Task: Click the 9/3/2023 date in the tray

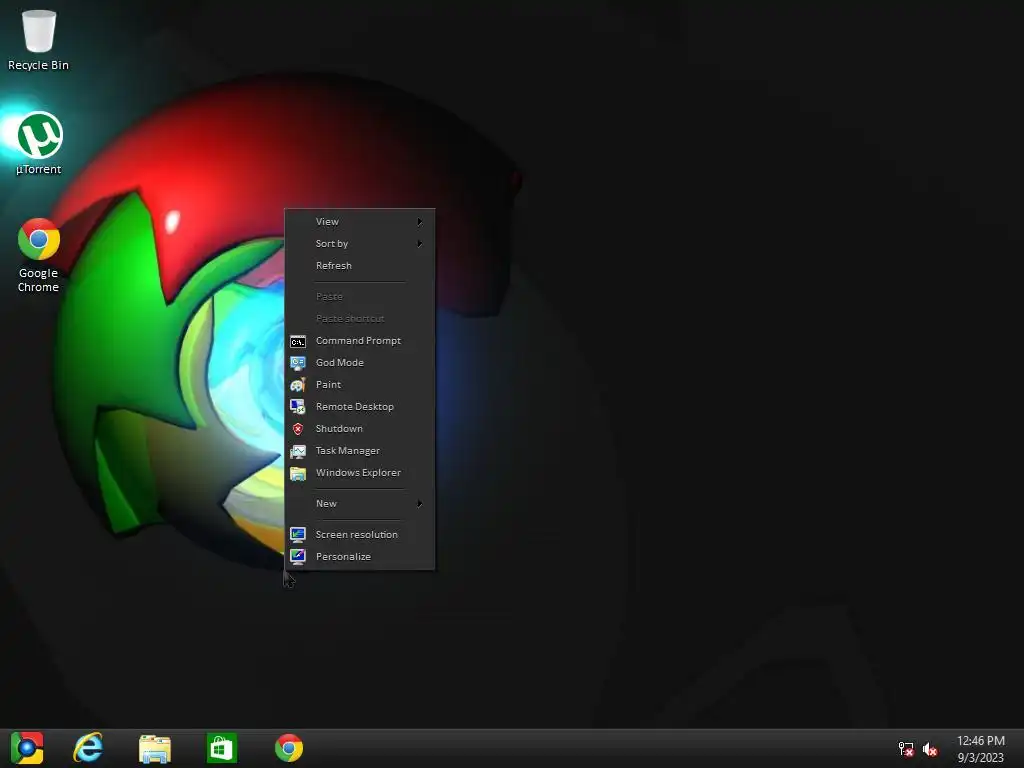Action: coord(980,758)
